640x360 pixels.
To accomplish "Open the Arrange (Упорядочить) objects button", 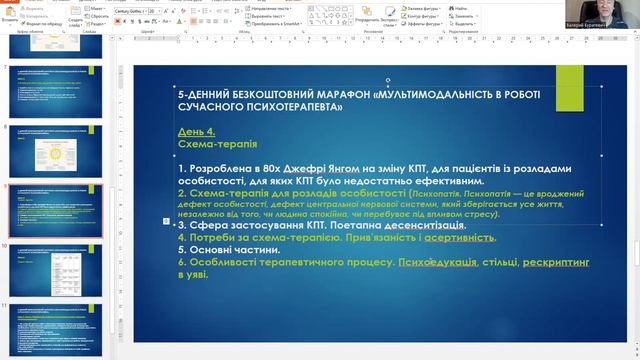I will pos(367,16).
